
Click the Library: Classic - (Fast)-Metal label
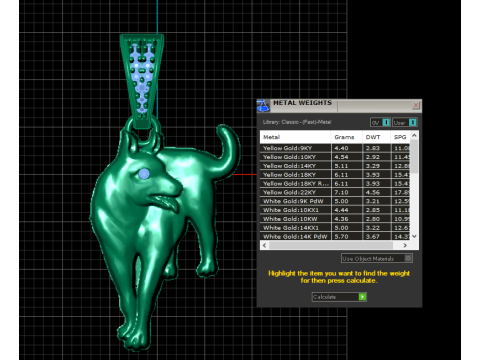click(297, 122)
